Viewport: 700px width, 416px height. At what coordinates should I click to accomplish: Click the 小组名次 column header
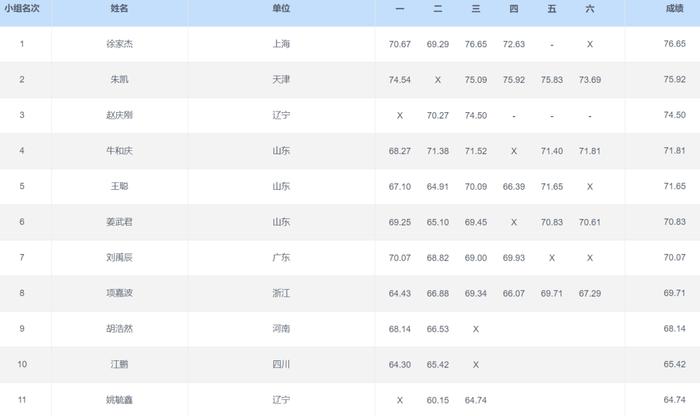point(22,8)
